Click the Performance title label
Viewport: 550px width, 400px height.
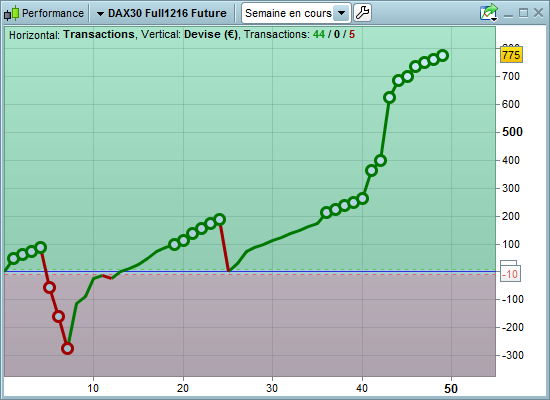(x=53, y=13)
